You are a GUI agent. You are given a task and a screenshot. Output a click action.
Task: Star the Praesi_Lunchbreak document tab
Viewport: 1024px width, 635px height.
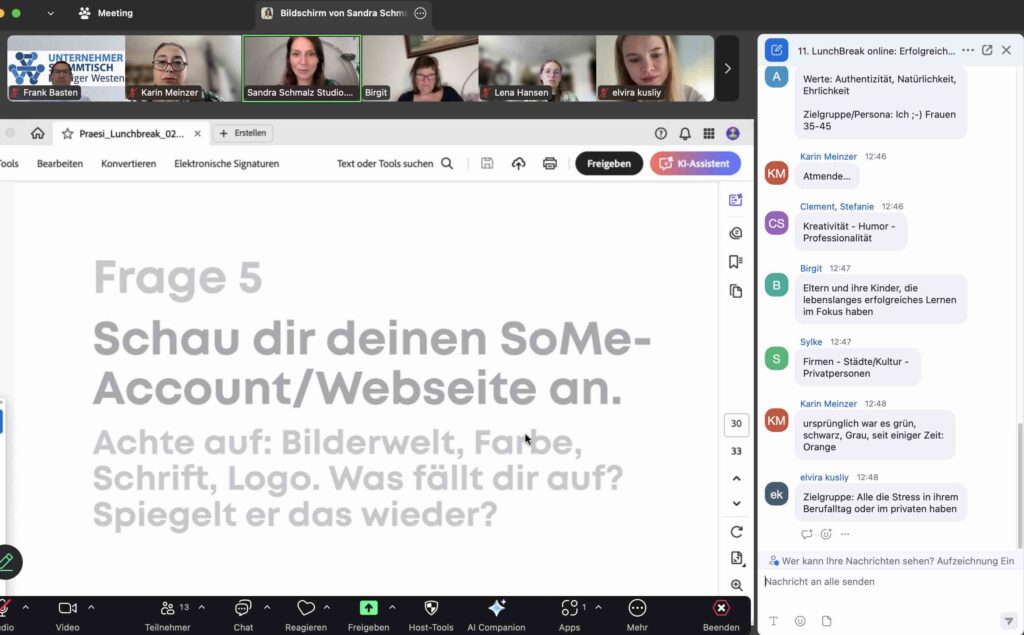(67, 133)
